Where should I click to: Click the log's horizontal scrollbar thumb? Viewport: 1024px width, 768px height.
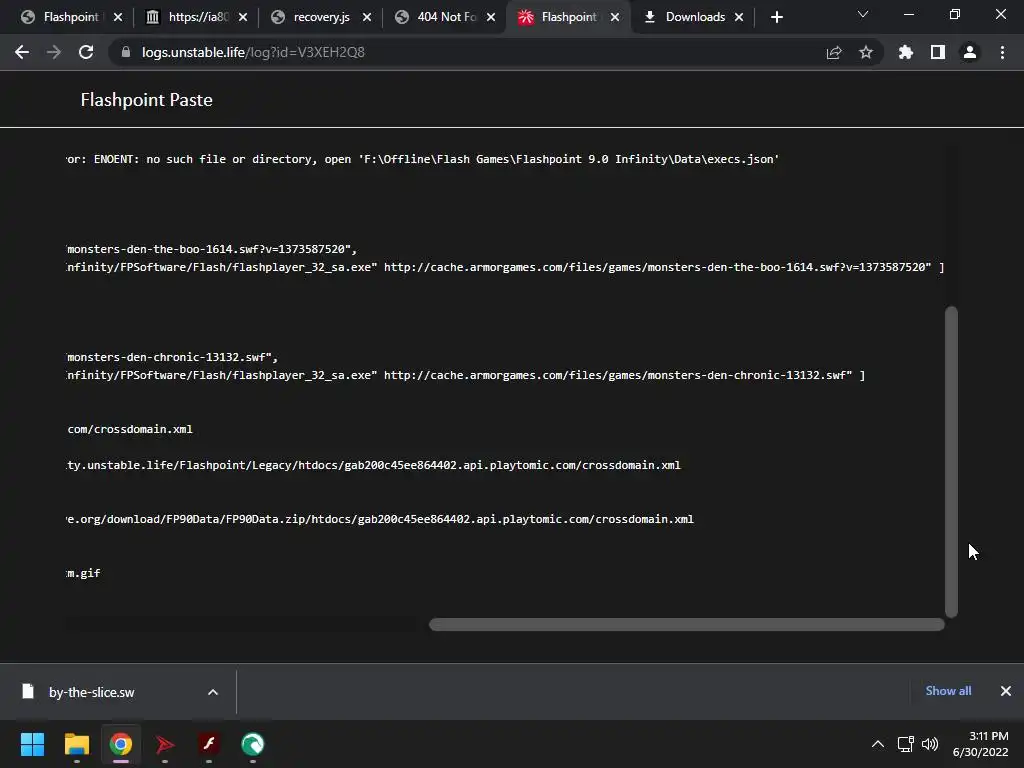(x=686, y=625)
